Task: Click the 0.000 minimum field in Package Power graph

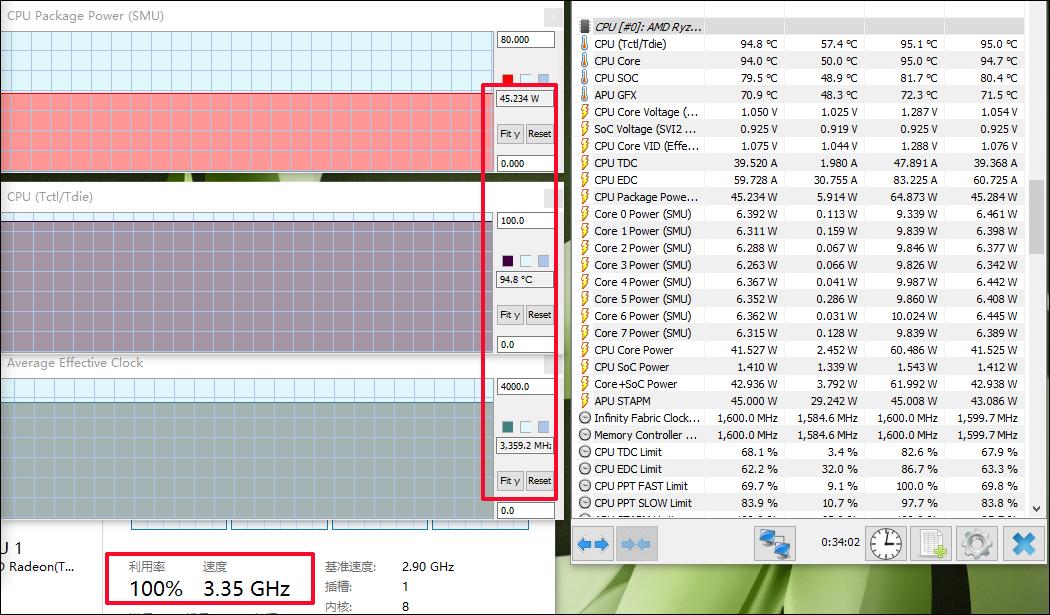Action: pyautogui.click(x=526, y=163)
